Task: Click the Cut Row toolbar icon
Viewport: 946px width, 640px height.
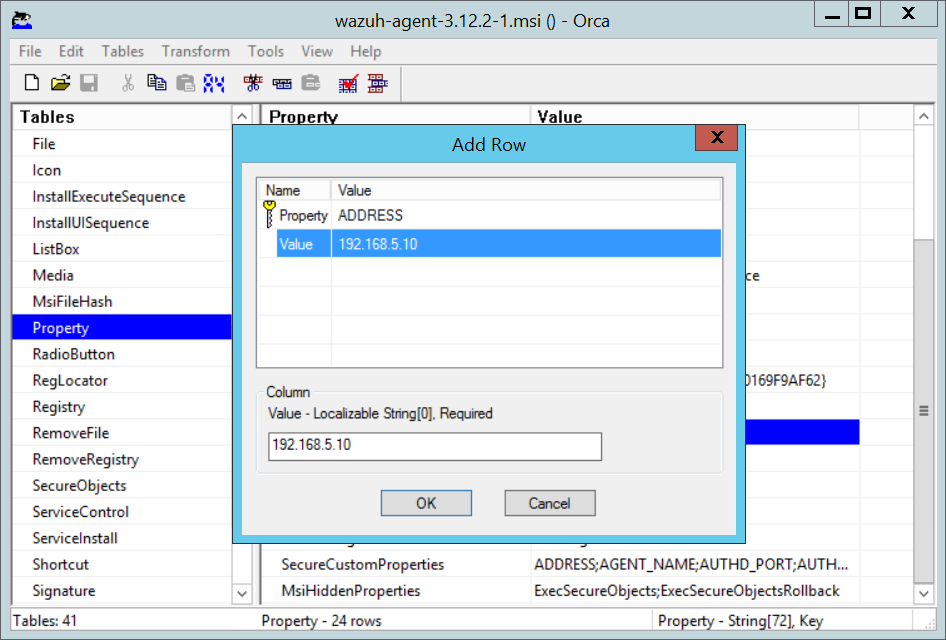Action: click(253, 83)
